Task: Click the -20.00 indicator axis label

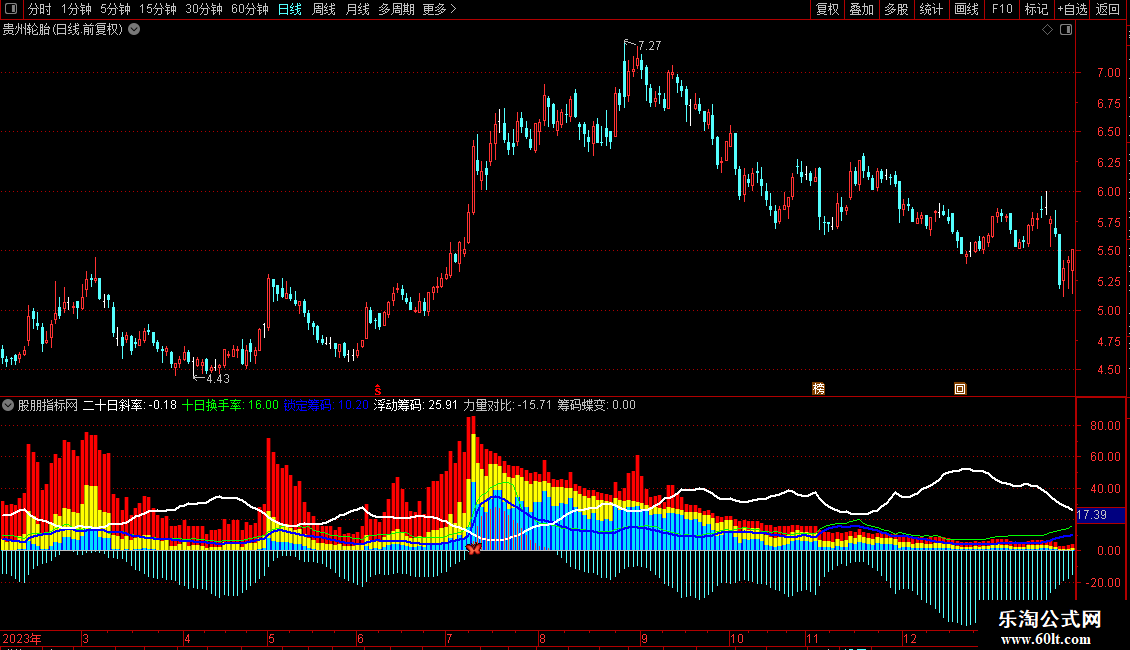Action: click(1103, 583)
